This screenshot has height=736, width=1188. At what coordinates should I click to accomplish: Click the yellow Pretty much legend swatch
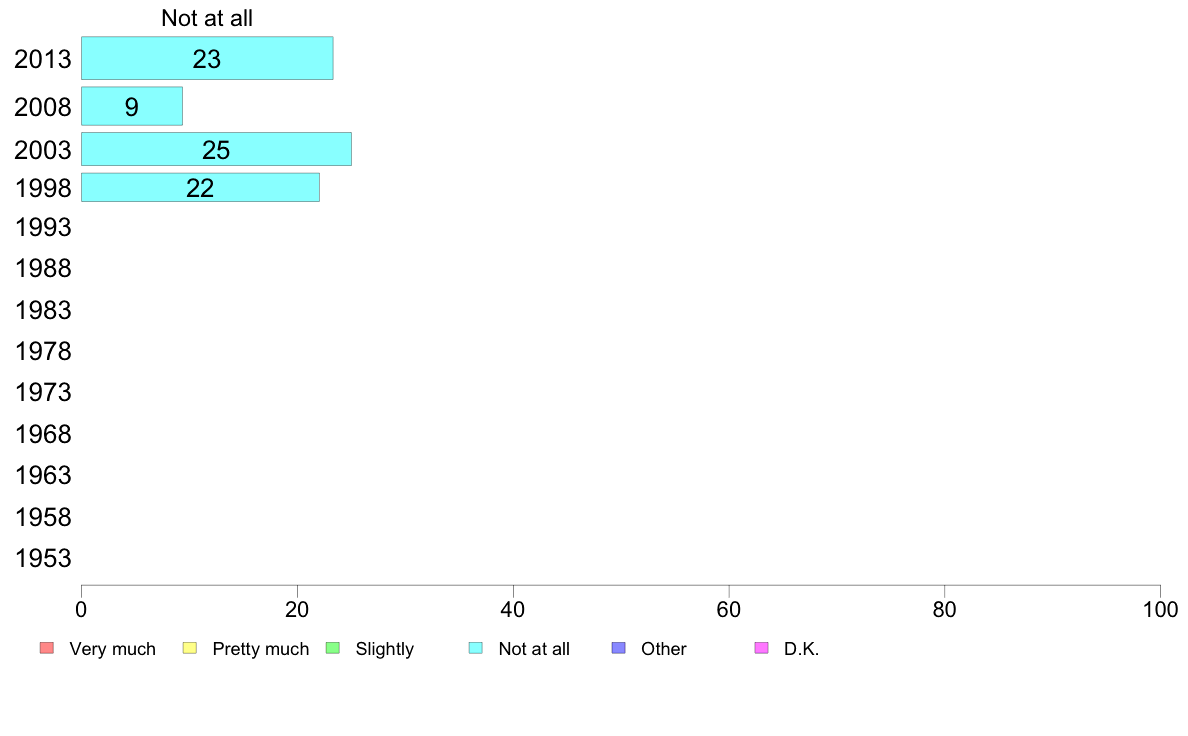190,648
